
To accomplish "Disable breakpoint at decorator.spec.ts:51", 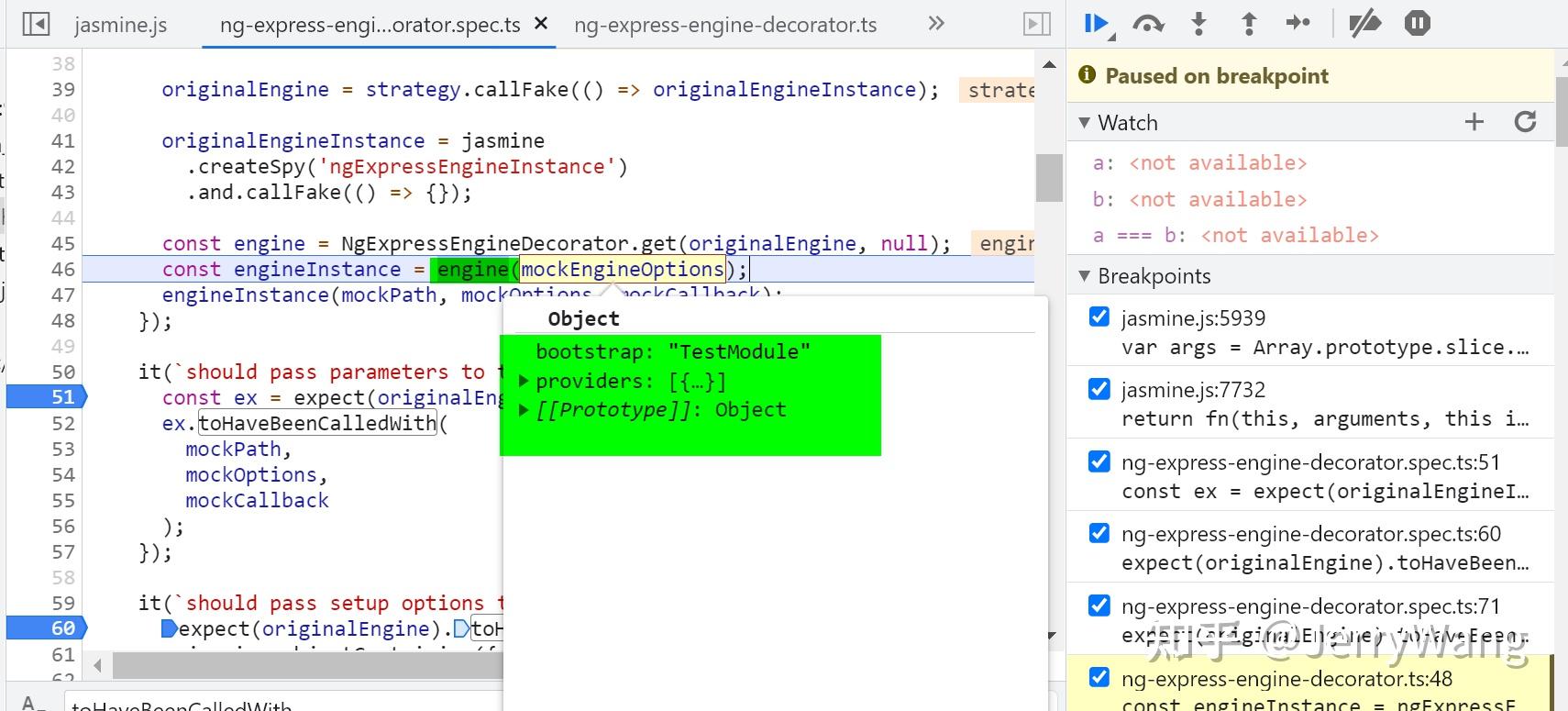I will coord(1099,461).
